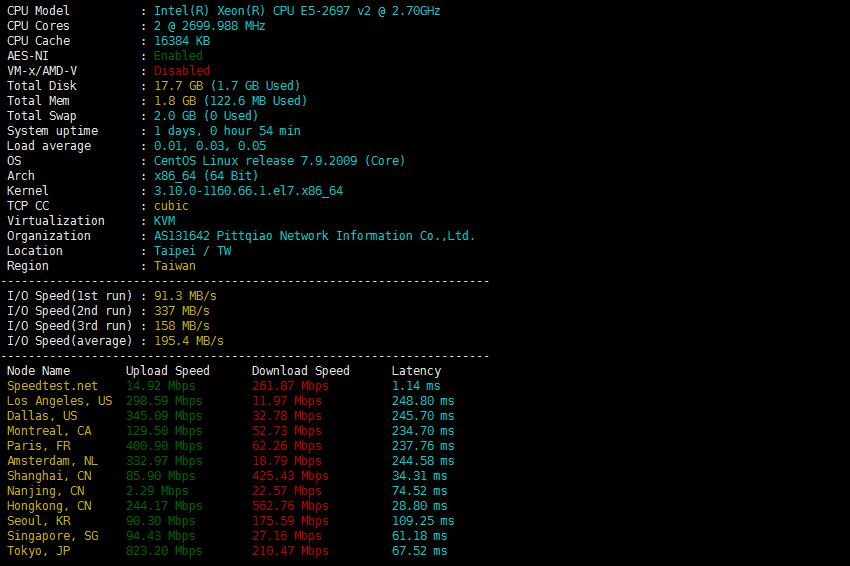This screenshot has height=566, width=850.
Task: Select the Location value Taipei / TW
Action: 192,251
